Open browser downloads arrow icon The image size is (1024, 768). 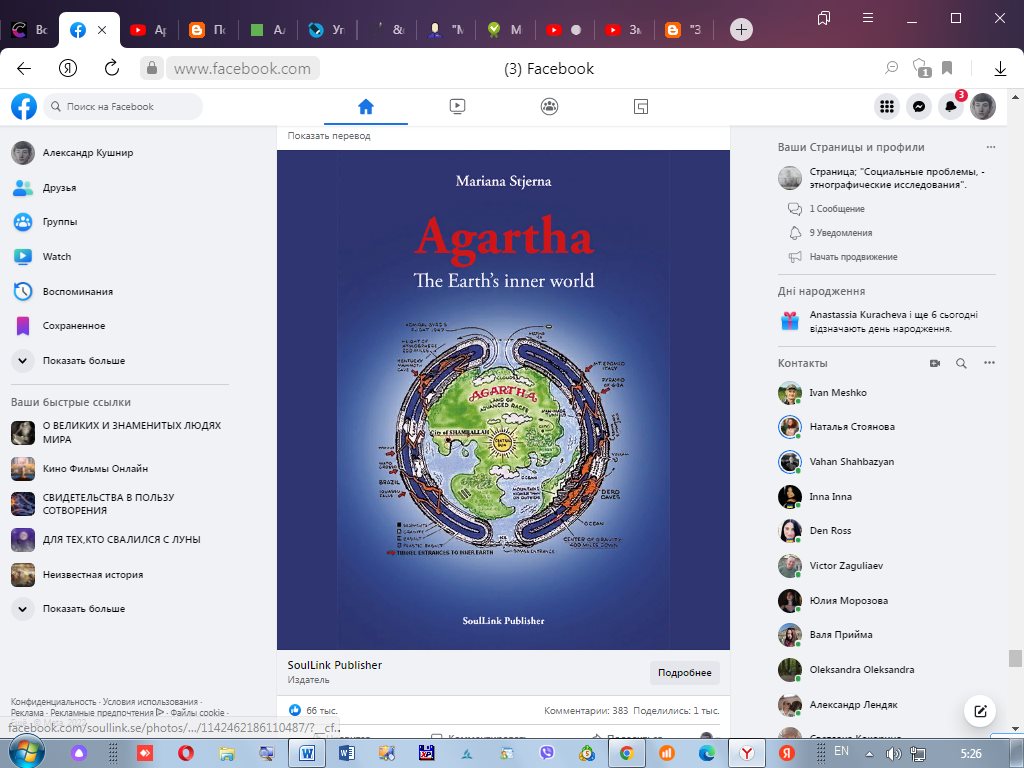[1000, 68]
